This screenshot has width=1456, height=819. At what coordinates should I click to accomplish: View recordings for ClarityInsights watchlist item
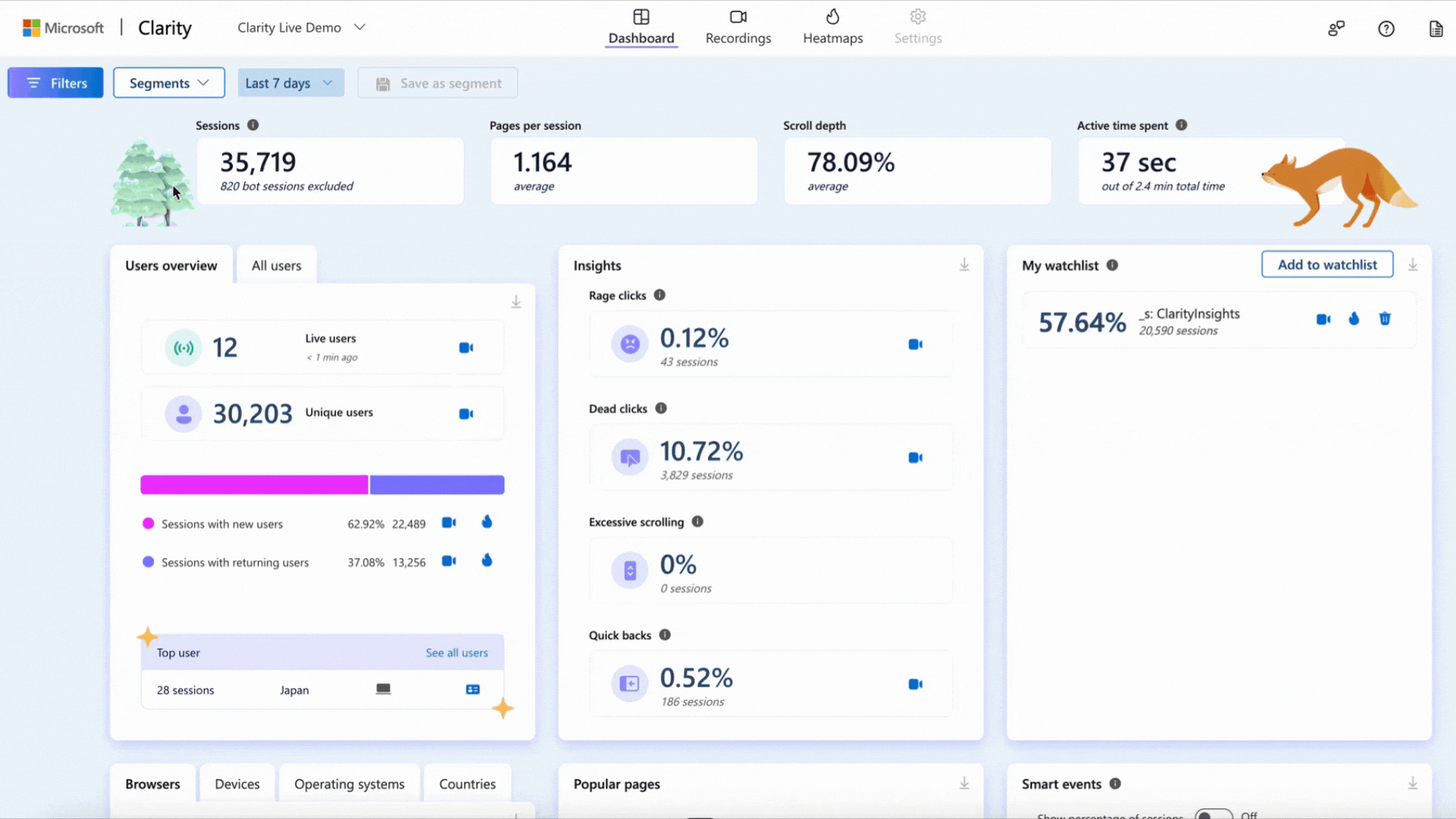pyautogui.click(x=1323, y=319)
